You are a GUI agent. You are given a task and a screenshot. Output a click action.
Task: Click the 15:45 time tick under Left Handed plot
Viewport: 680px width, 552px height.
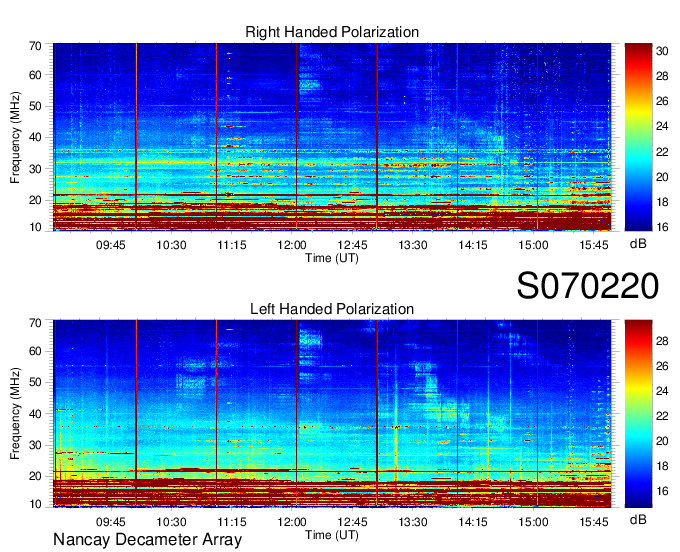coord(594,522)
